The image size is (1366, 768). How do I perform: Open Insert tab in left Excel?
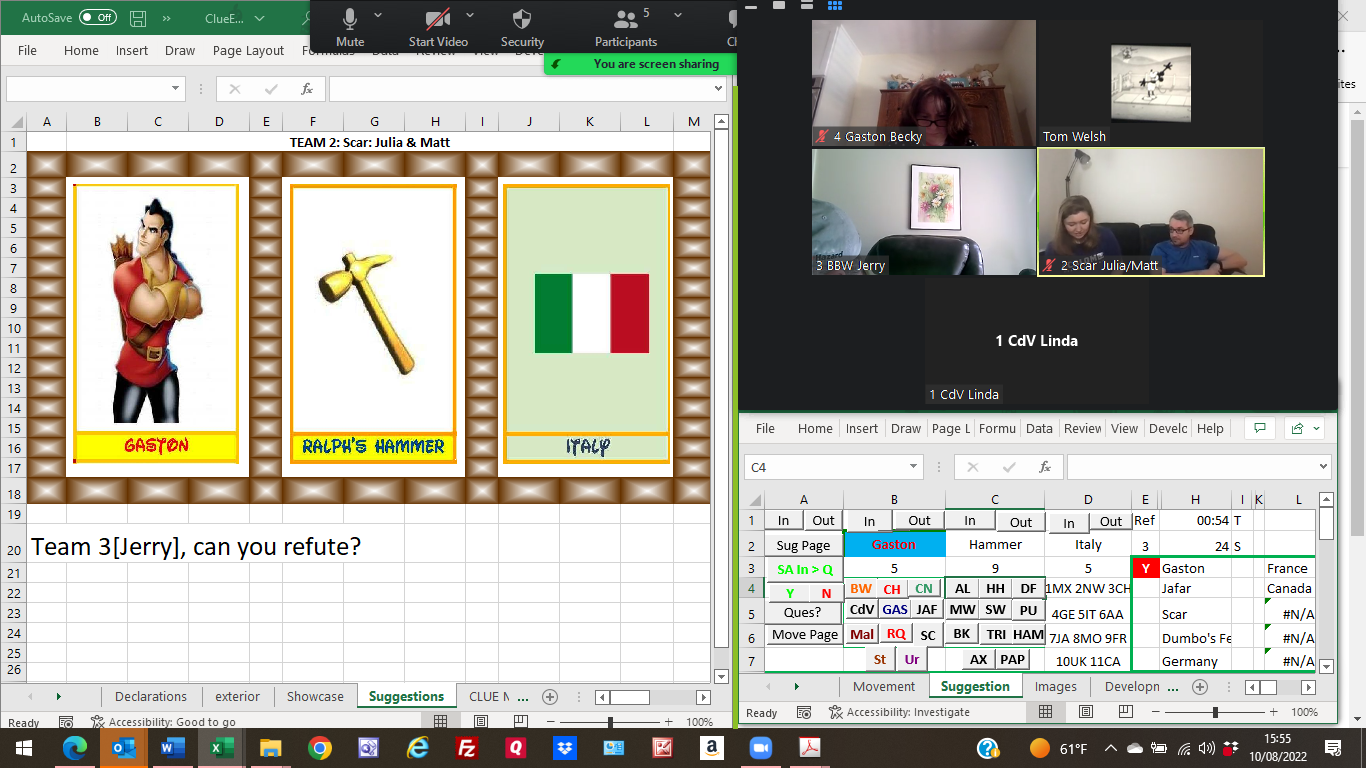click(x=132, y=50)
